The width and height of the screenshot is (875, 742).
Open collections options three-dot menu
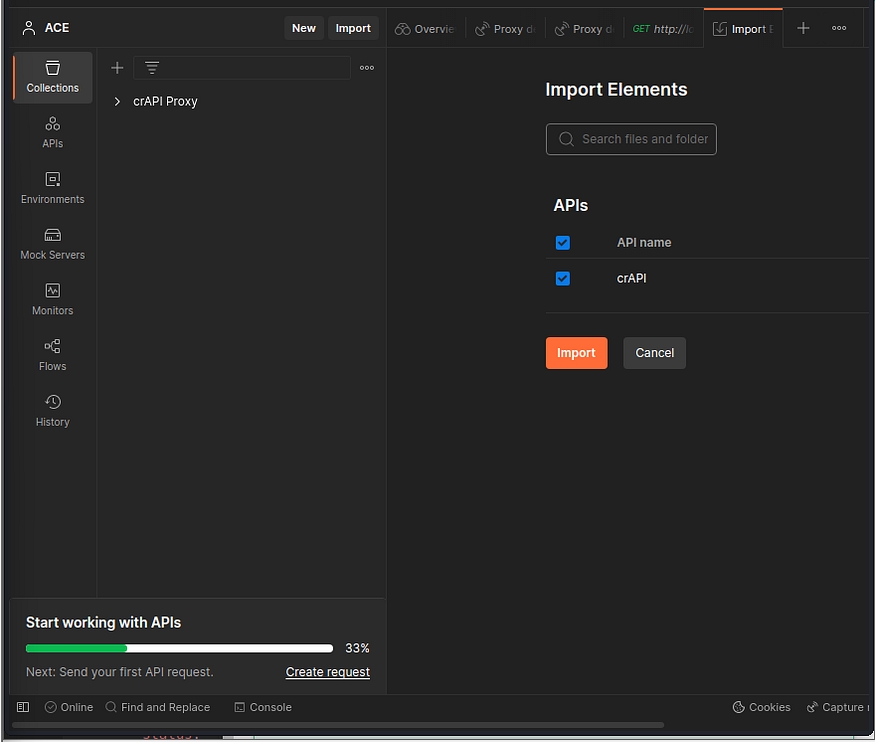click(x=367, y=68)
